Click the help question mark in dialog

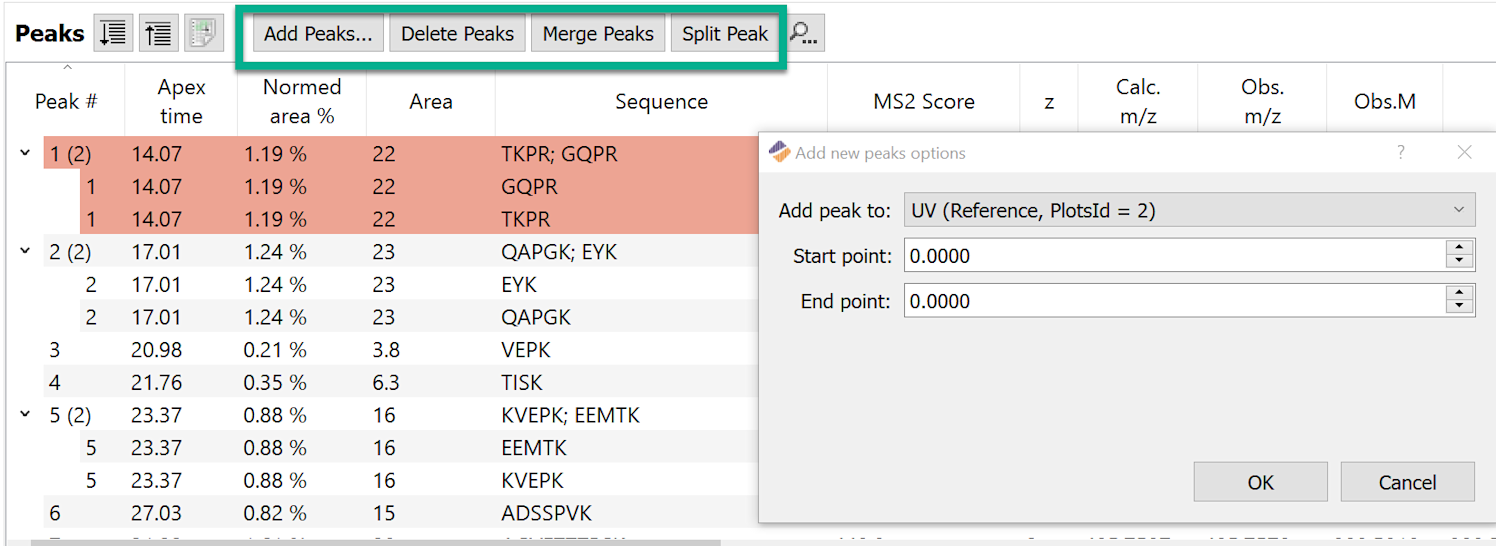point(1400,152)
